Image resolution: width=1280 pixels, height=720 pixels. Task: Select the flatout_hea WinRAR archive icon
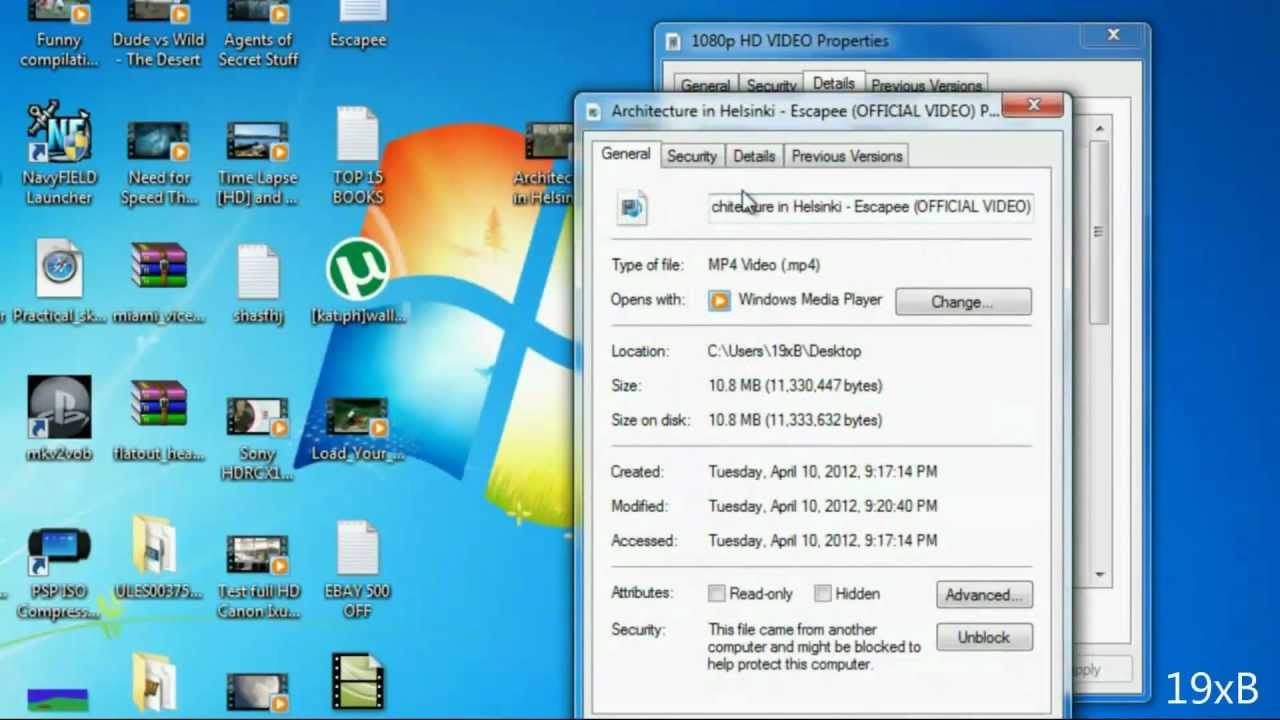(158, 406)
